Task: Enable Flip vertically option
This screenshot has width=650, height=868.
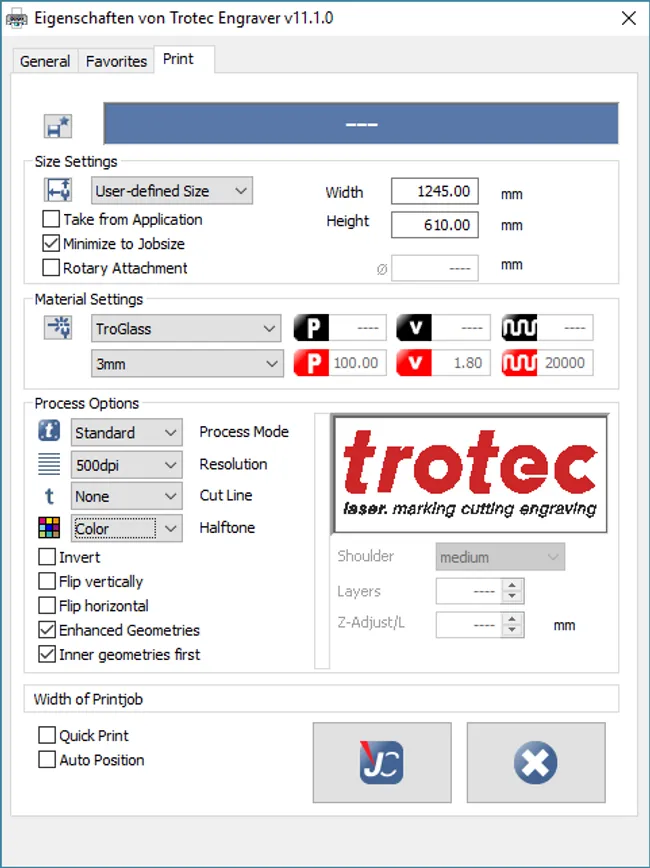Action: [x=47, y=581]
